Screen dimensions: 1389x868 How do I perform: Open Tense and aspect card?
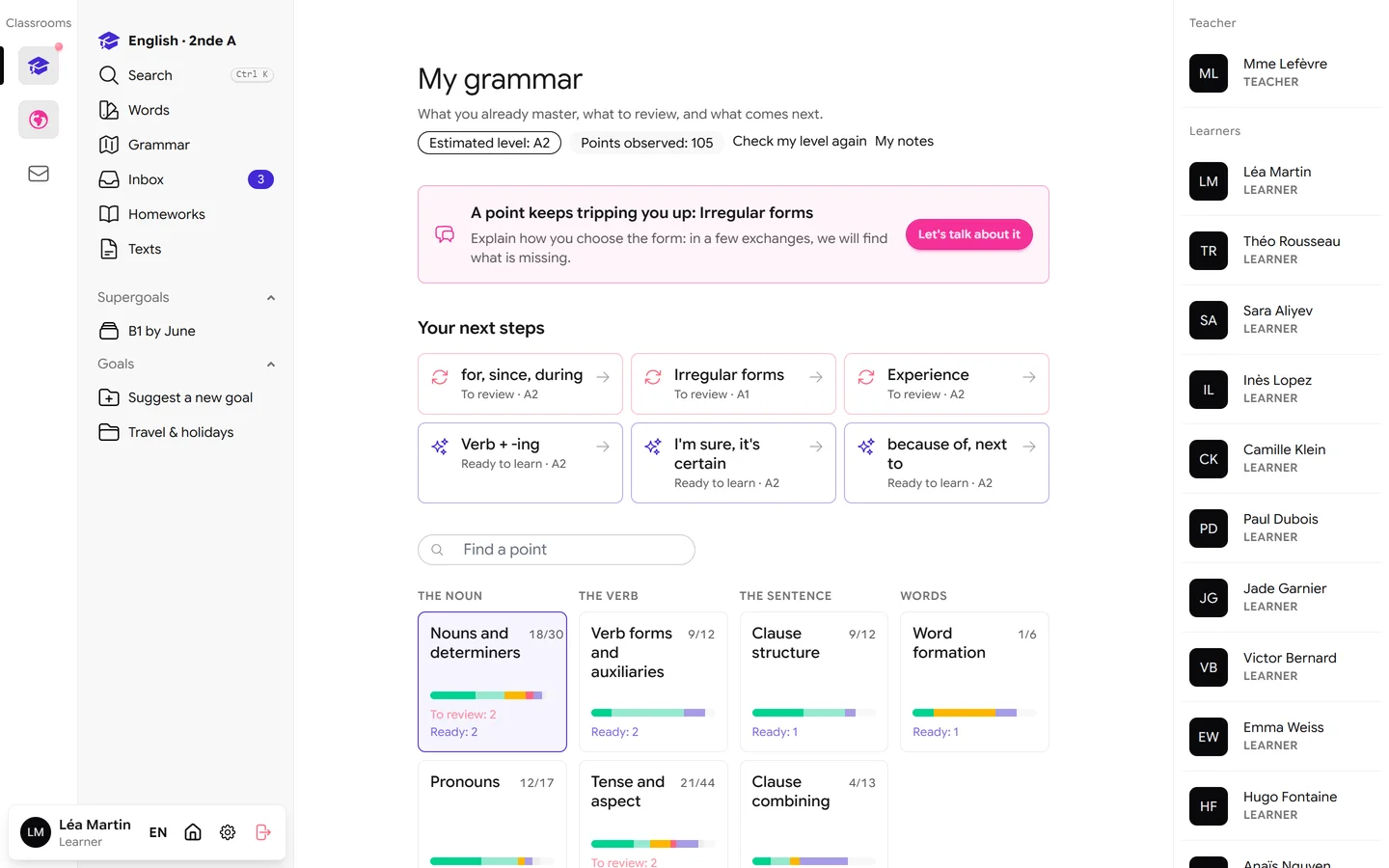click(653, 814)
